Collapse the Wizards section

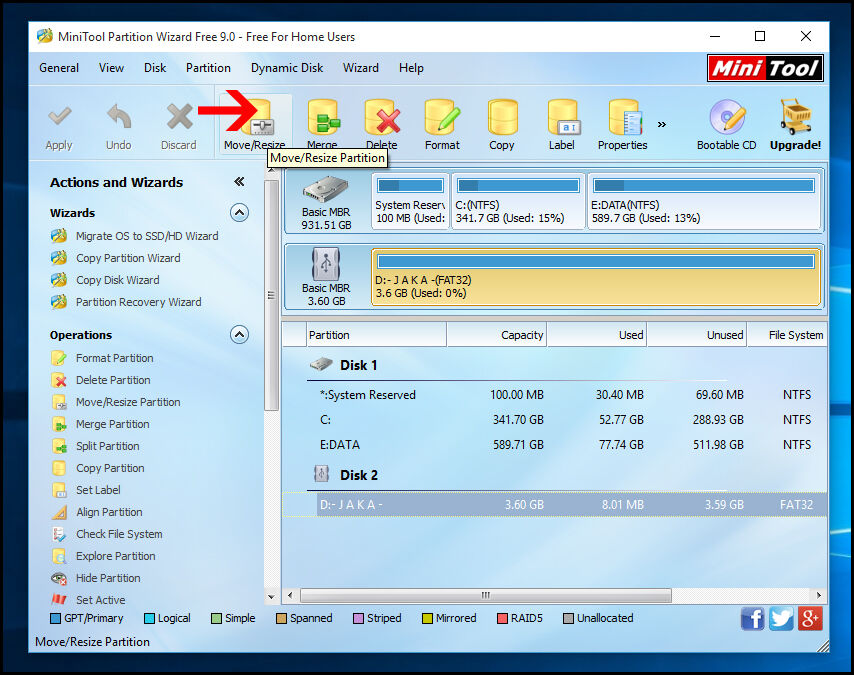[x=240, y=212]
